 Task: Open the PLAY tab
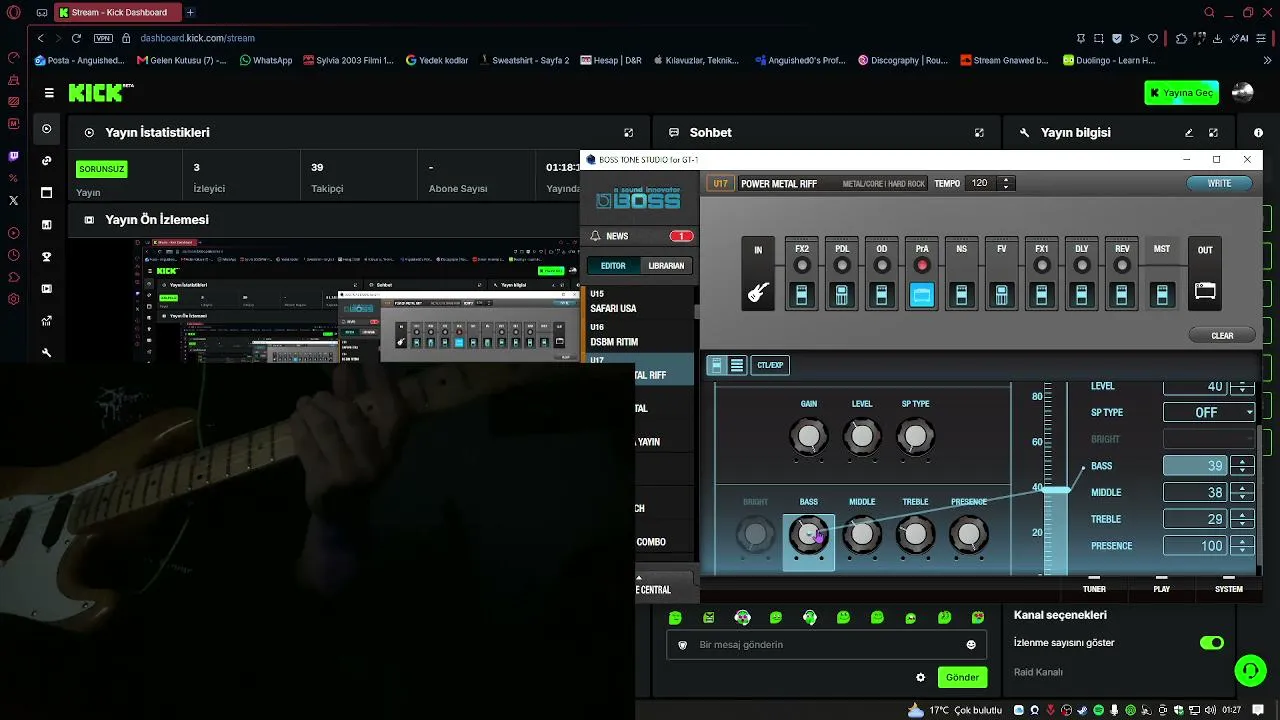point(1161,589)
